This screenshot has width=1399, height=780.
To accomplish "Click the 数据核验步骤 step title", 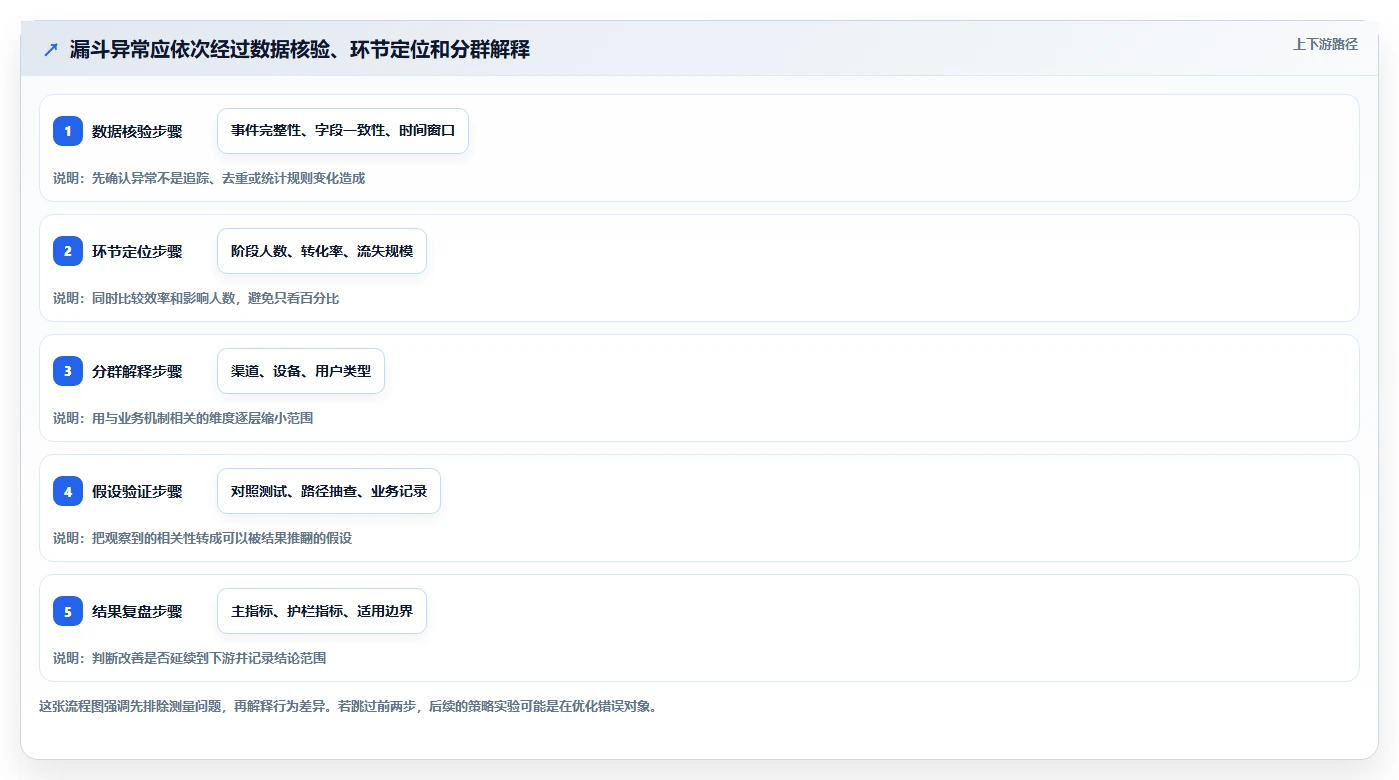I will 137,131.
